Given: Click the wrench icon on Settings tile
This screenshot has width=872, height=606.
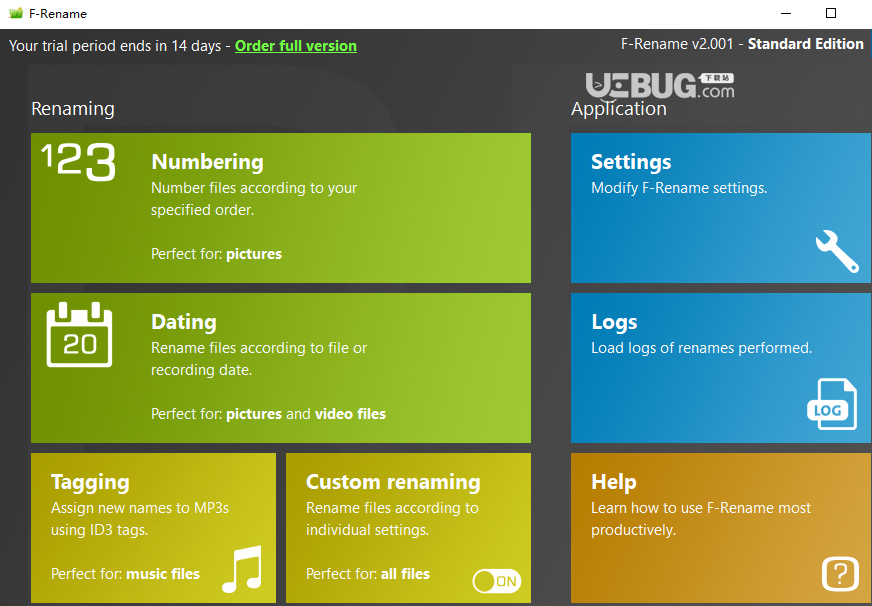Looking at the screenshot, I should point(837,251).
